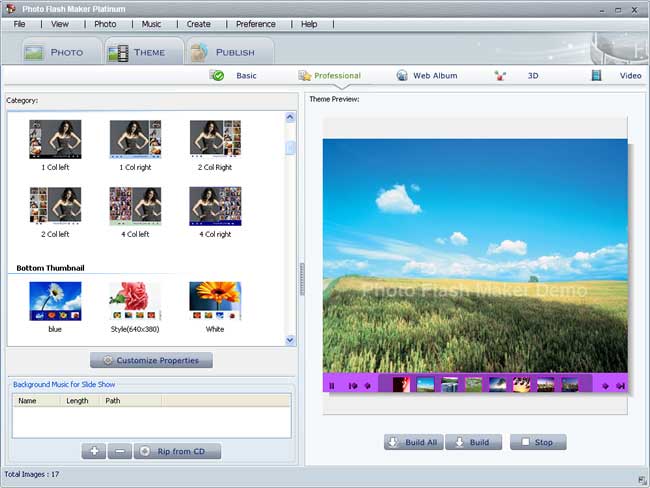The width and height of the screenshot is (650, 488).
Task: Sort music list by Name column
Action: click(36, 401)
